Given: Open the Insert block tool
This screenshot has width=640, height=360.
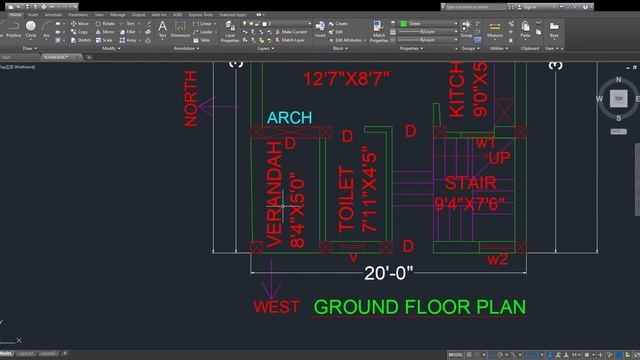Looking at the screenshot, I should point(320,29).
